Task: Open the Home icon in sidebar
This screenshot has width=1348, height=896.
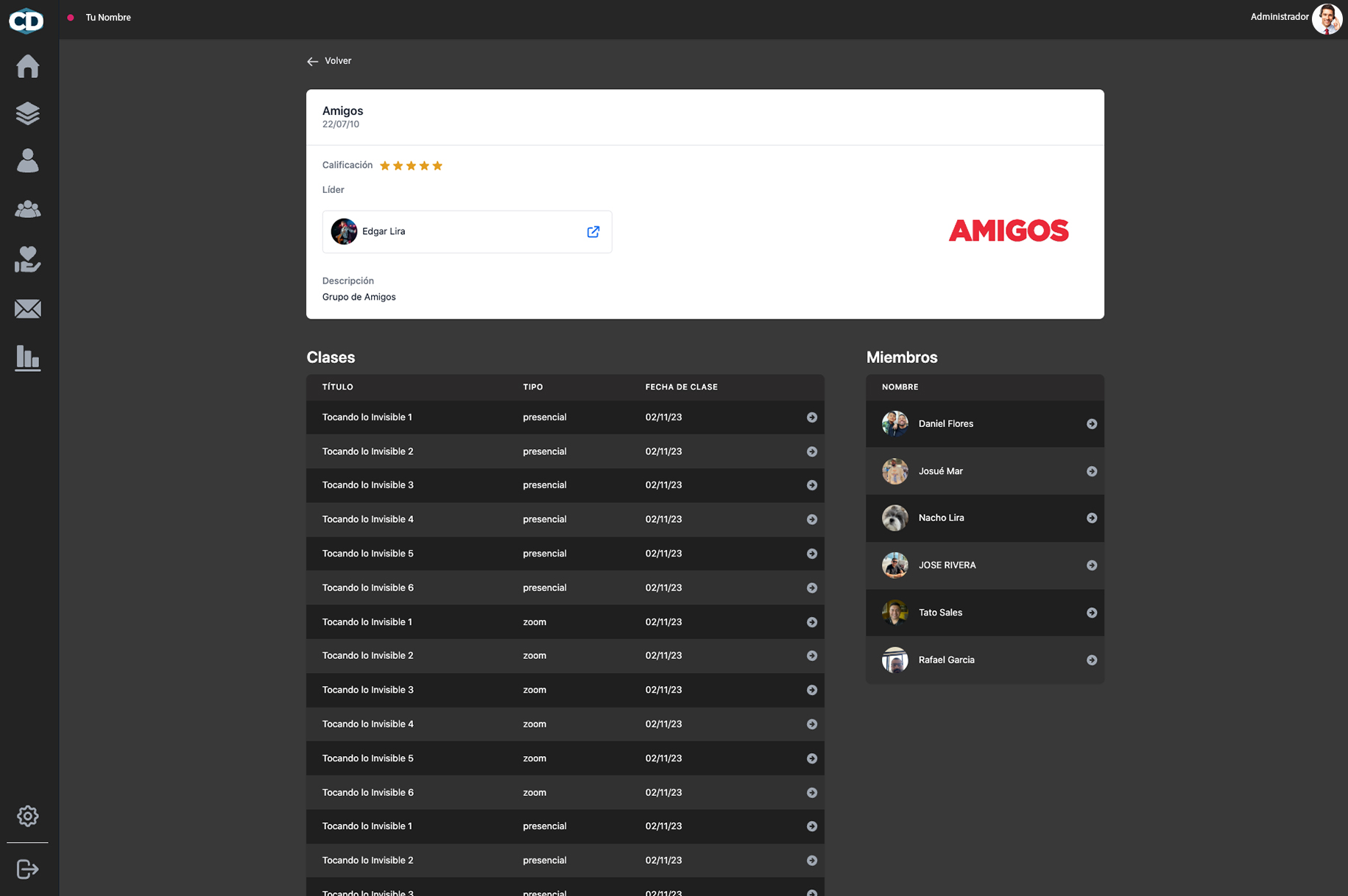Action: 28,66
